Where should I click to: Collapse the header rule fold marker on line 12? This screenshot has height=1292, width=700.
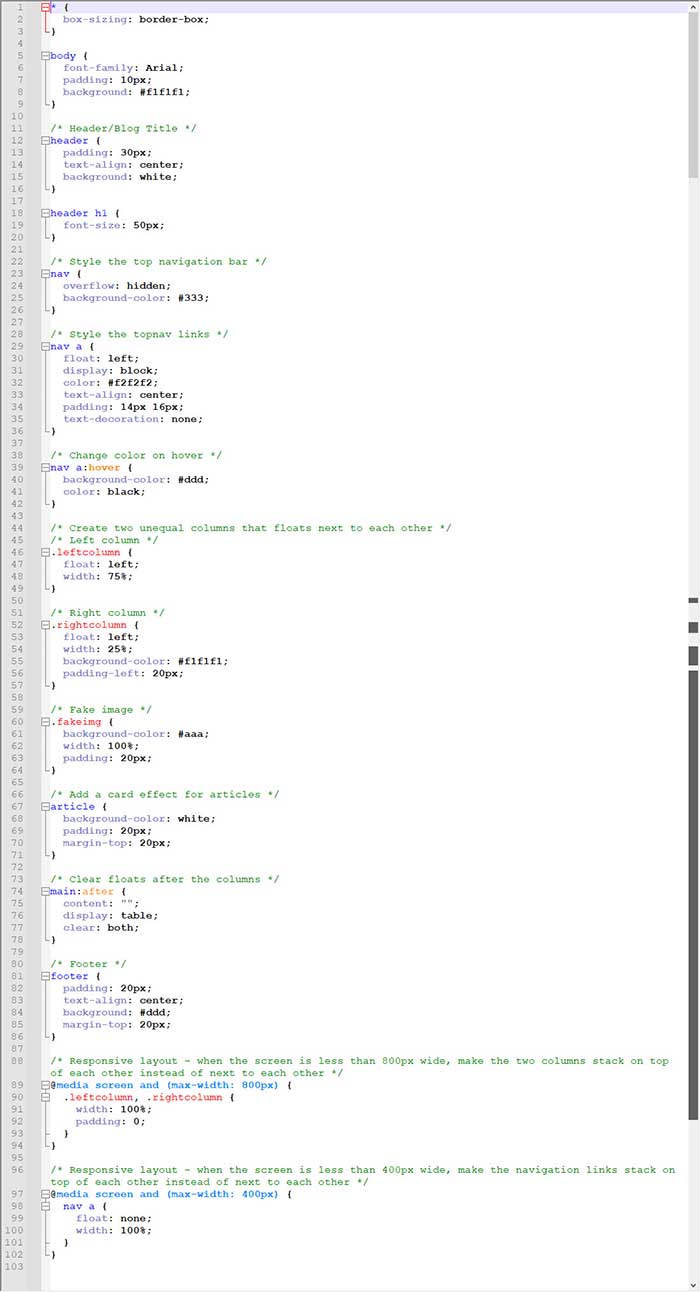click(45, 141)
